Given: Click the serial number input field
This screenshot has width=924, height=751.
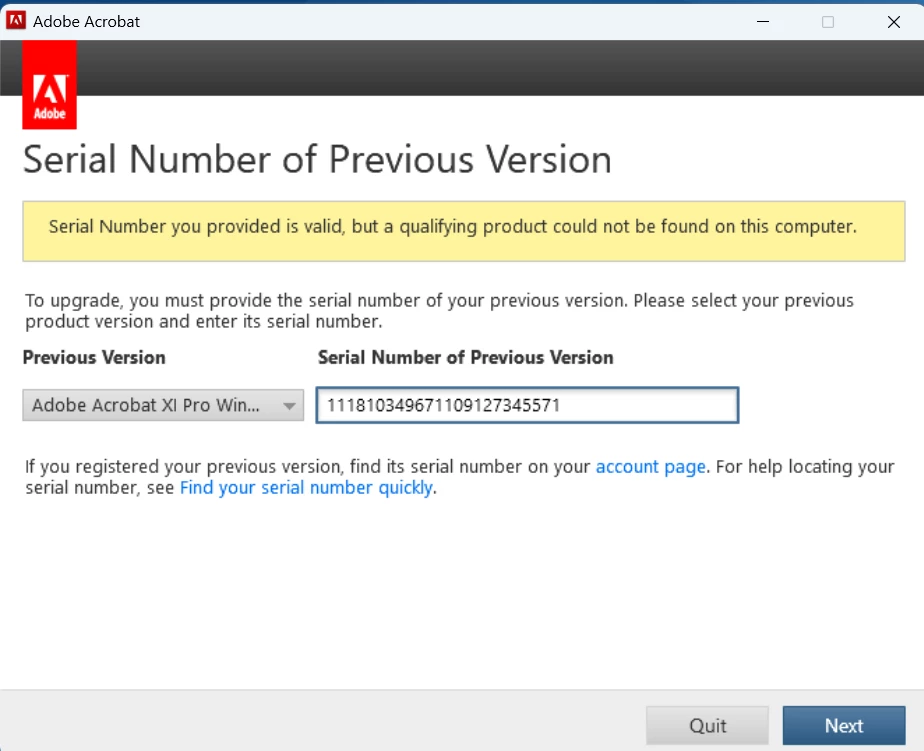Looking at the screenshot, I should tap(527, 405).
